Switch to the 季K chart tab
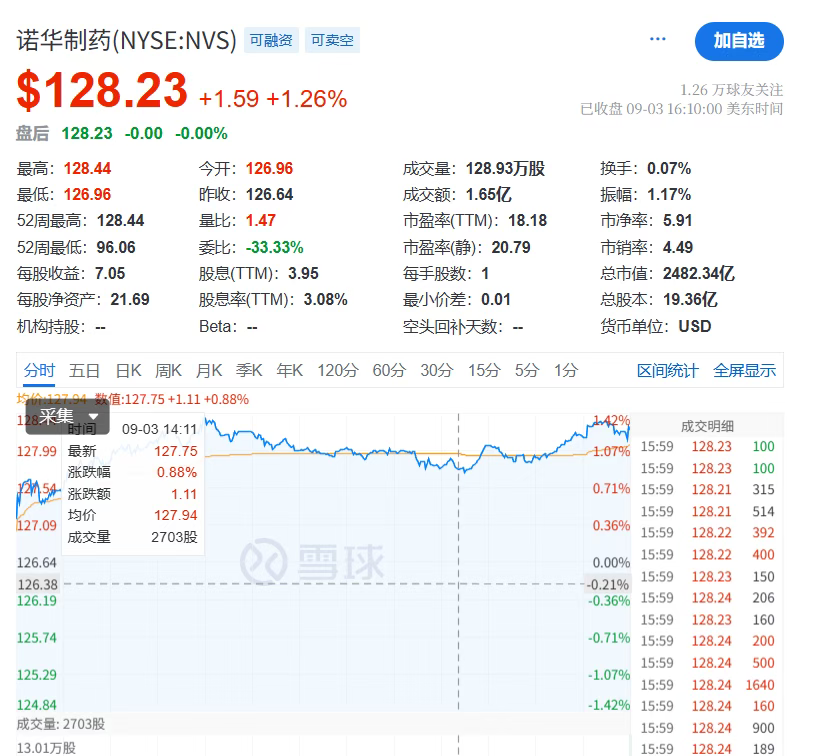Image resolution: width=825 pixels, height=756 pixels. pyautogui.click(x=249, y=370)
